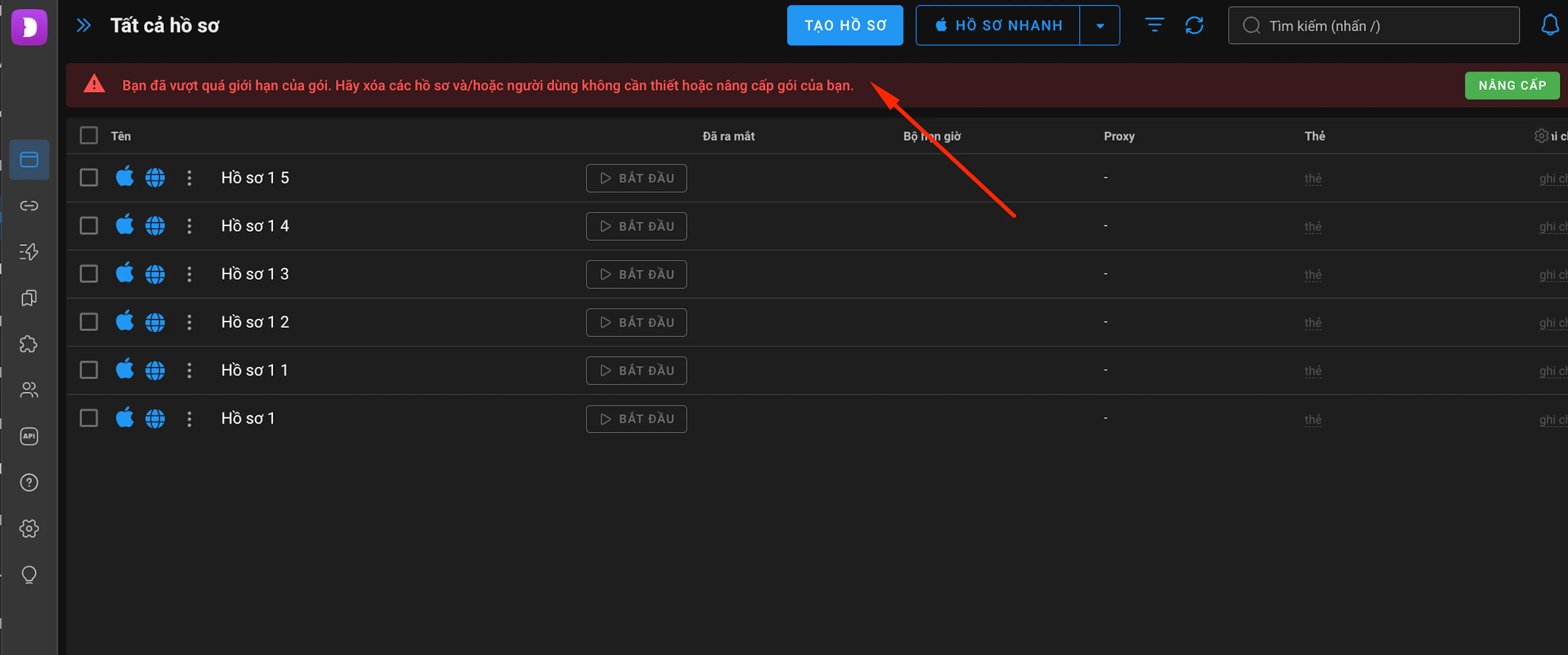Toggle the select-all checkbox beside Tên
Image resolution: width=1568 pixels, height=655 pixels.
point(89,135)
